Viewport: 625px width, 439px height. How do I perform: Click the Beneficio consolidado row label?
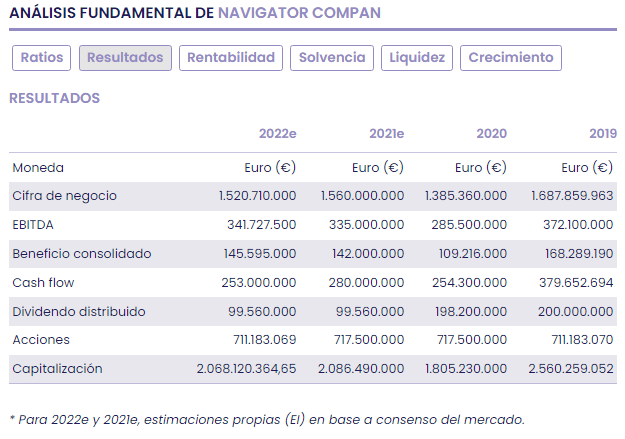(x=81, y=254)
